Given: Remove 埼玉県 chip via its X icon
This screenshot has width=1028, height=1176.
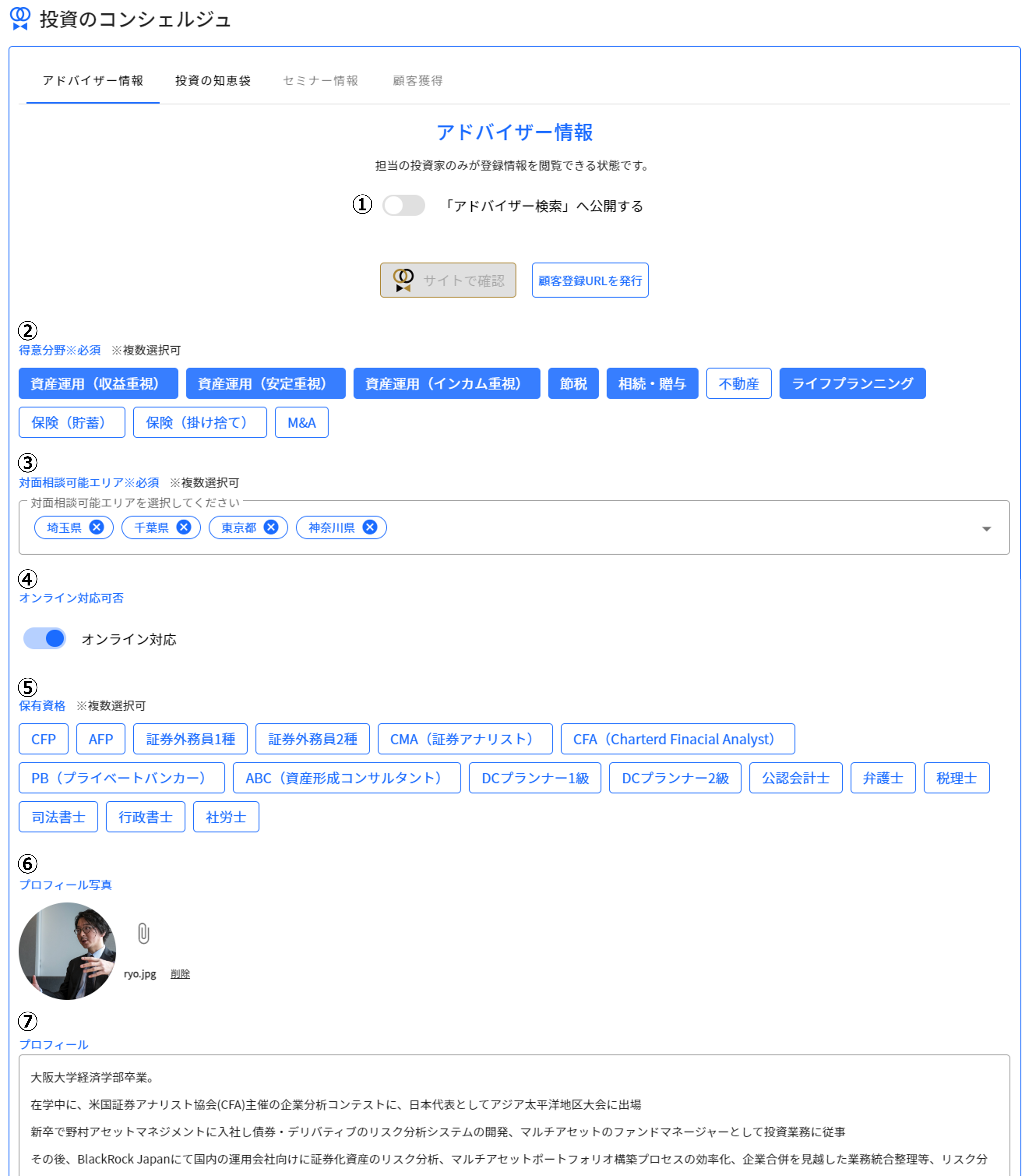Looking at the screenshot, I should pyautogui.click(x=96, y=527).
